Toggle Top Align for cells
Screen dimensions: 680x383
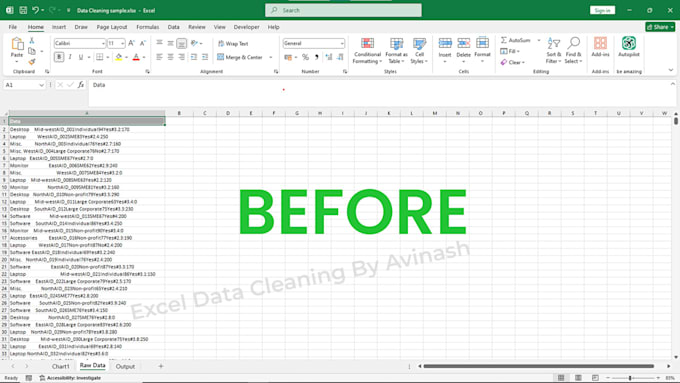159,43
